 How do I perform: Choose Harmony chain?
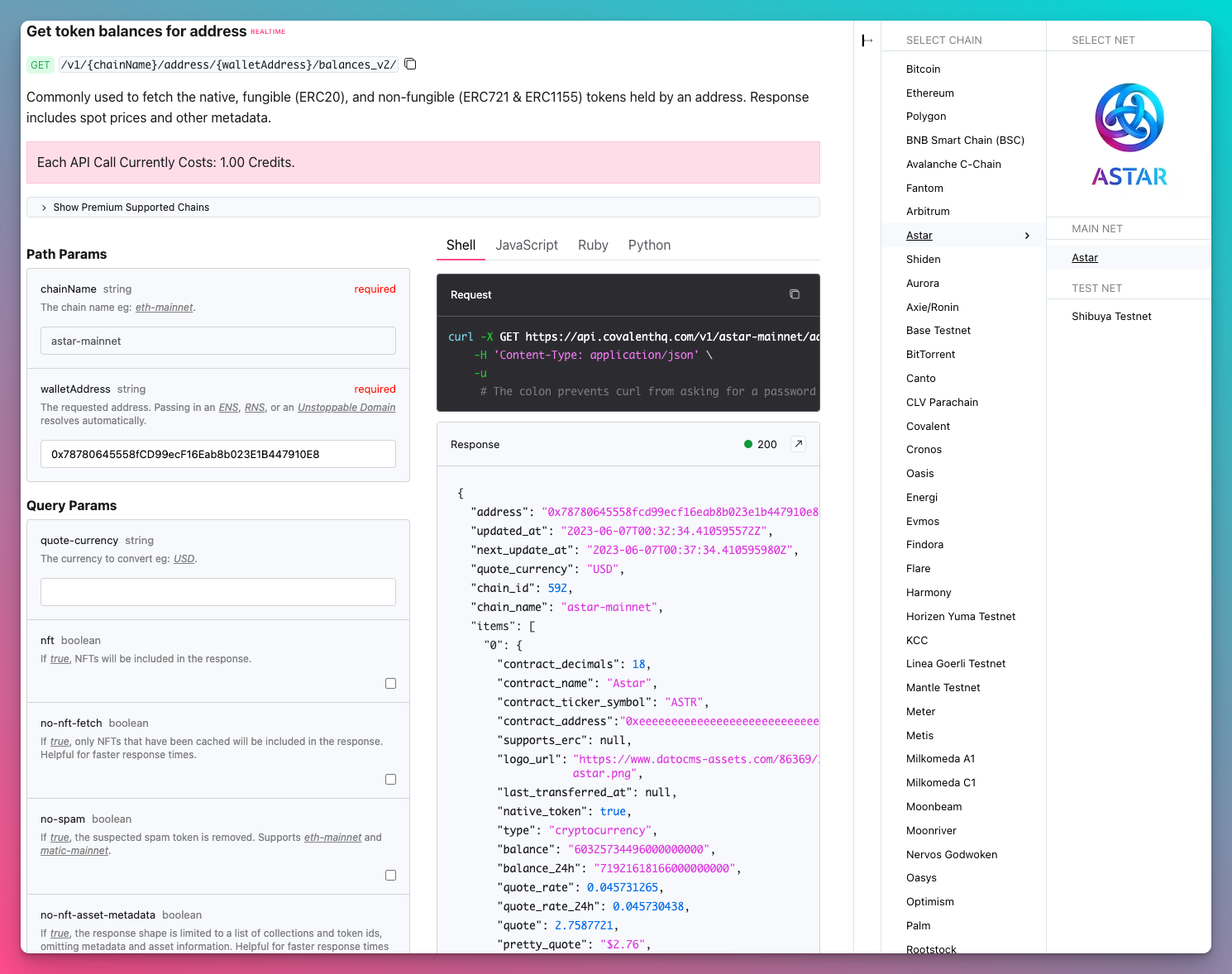pos(929,593)
